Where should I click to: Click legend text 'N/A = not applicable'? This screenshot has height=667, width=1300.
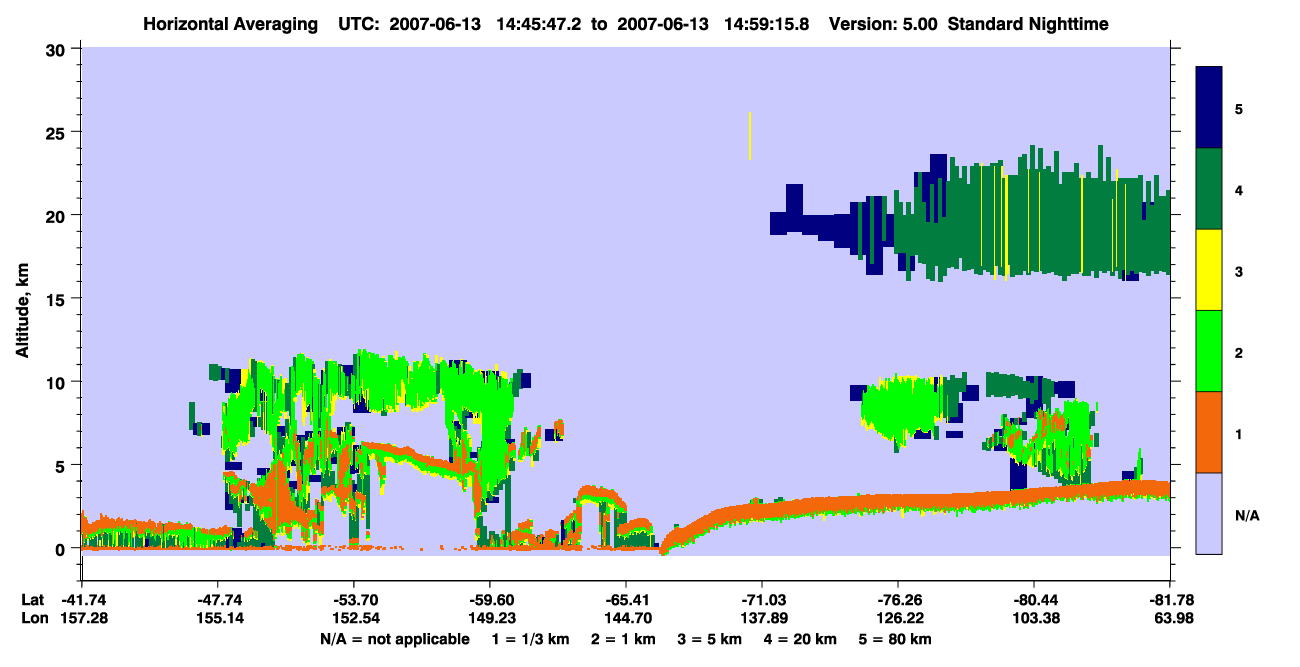click(x=394, y=639)
